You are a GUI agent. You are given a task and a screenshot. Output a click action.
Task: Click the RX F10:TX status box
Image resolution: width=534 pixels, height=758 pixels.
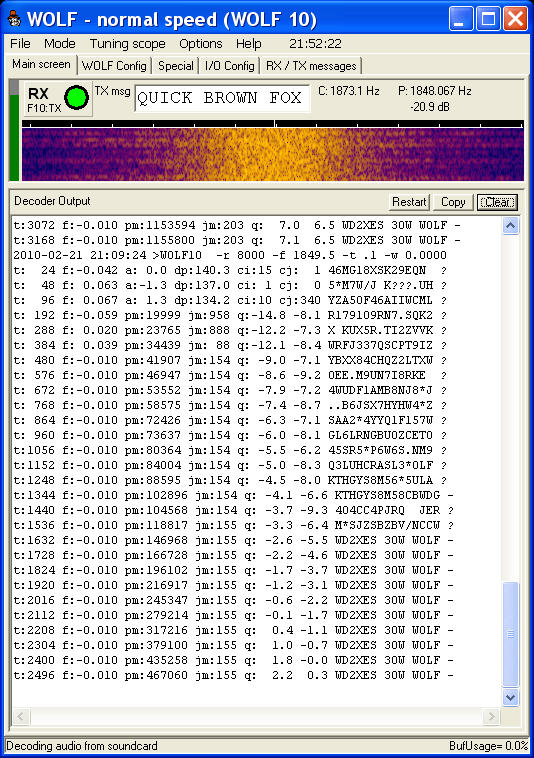57,99
